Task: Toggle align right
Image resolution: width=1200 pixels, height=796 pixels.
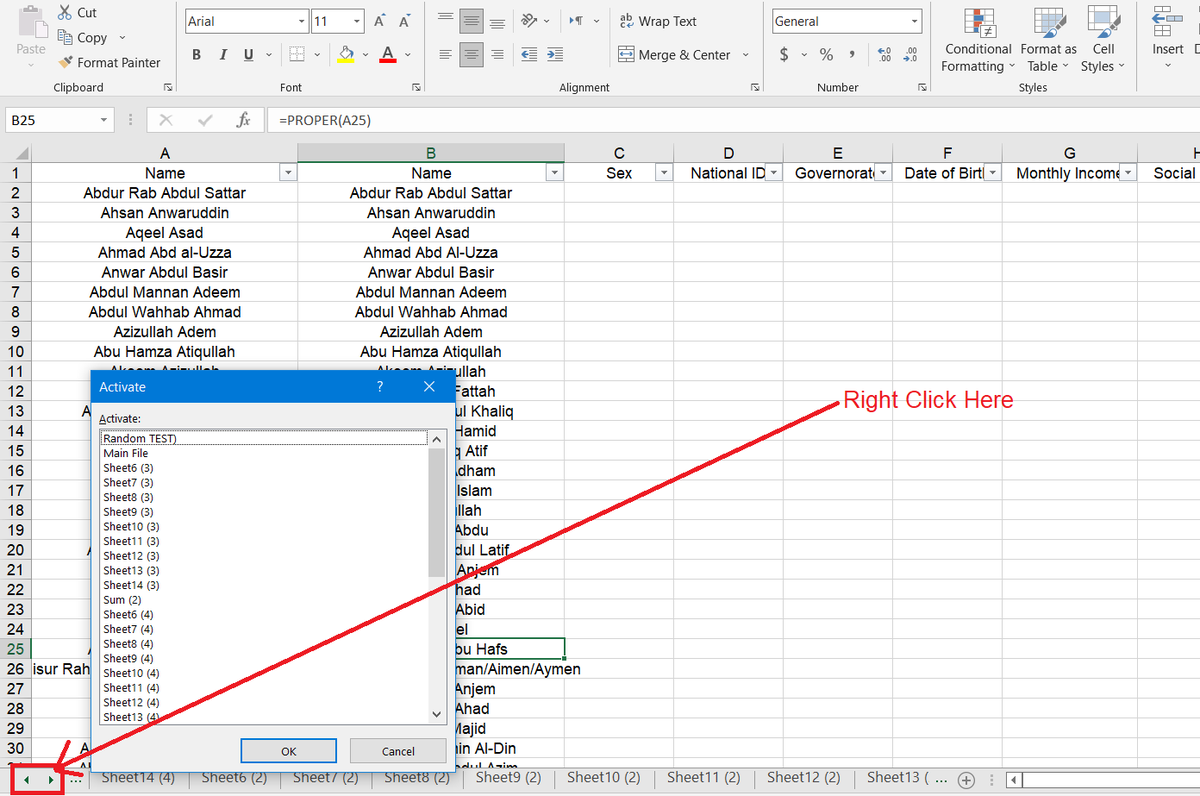Action: click(x=497, y=55)
